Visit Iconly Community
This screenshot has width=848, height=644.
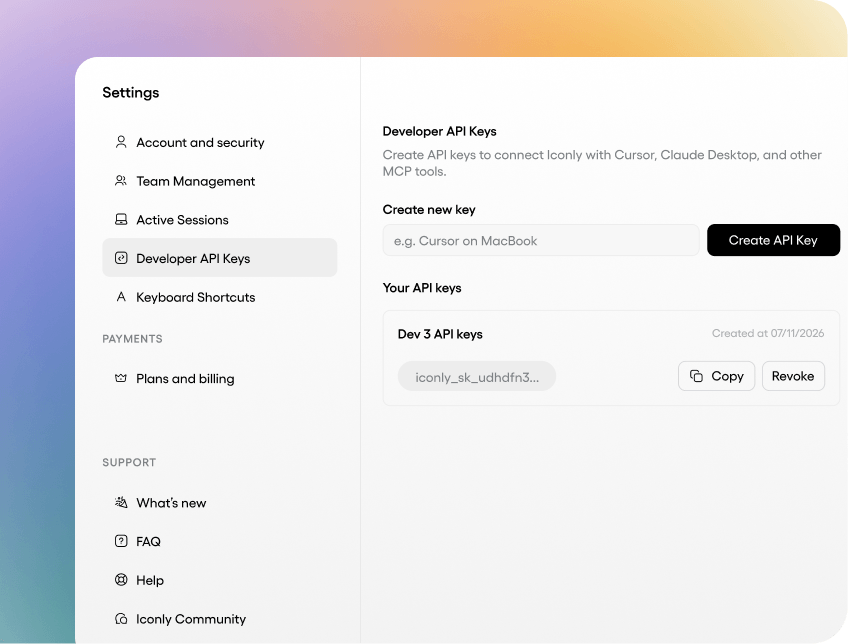click(220, 619)
